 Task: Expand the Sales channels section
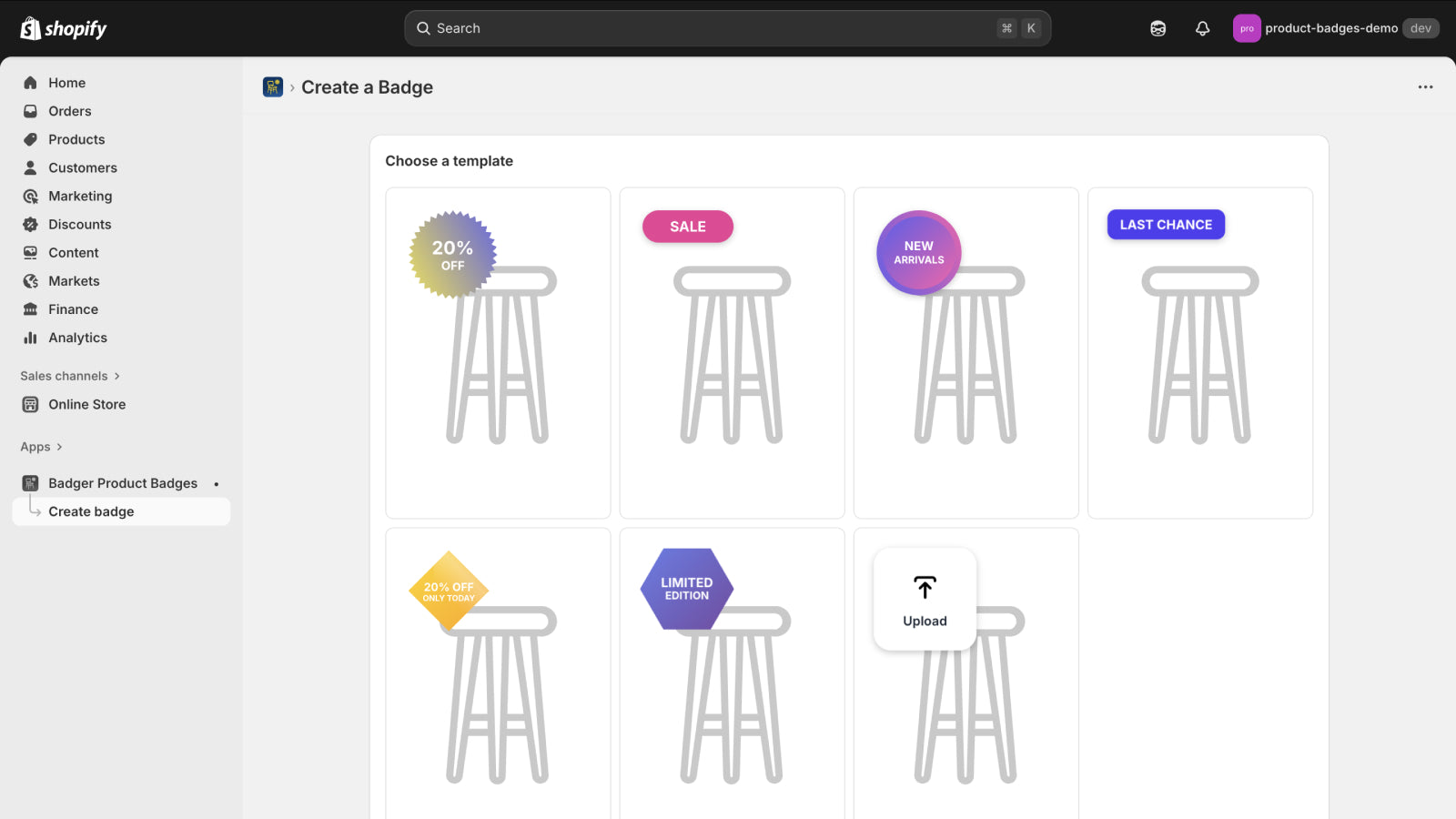64,375
